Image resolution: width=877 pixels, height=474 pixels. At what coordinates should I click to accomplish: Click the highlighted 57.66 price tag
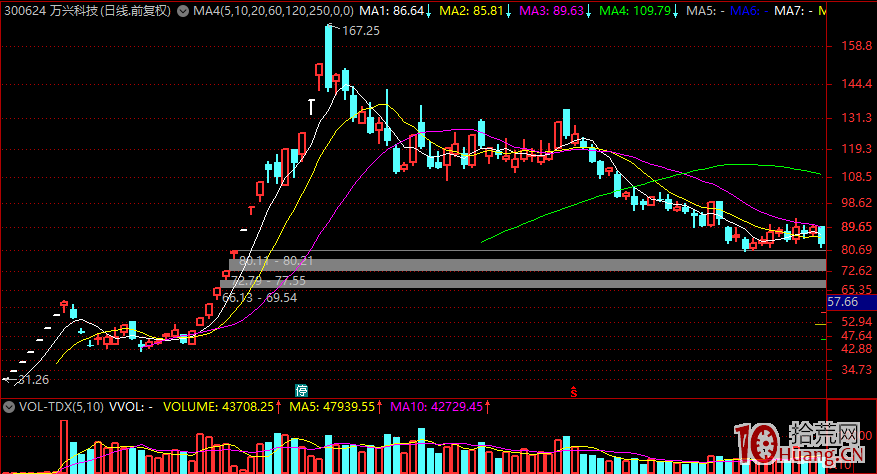[851, 302]
